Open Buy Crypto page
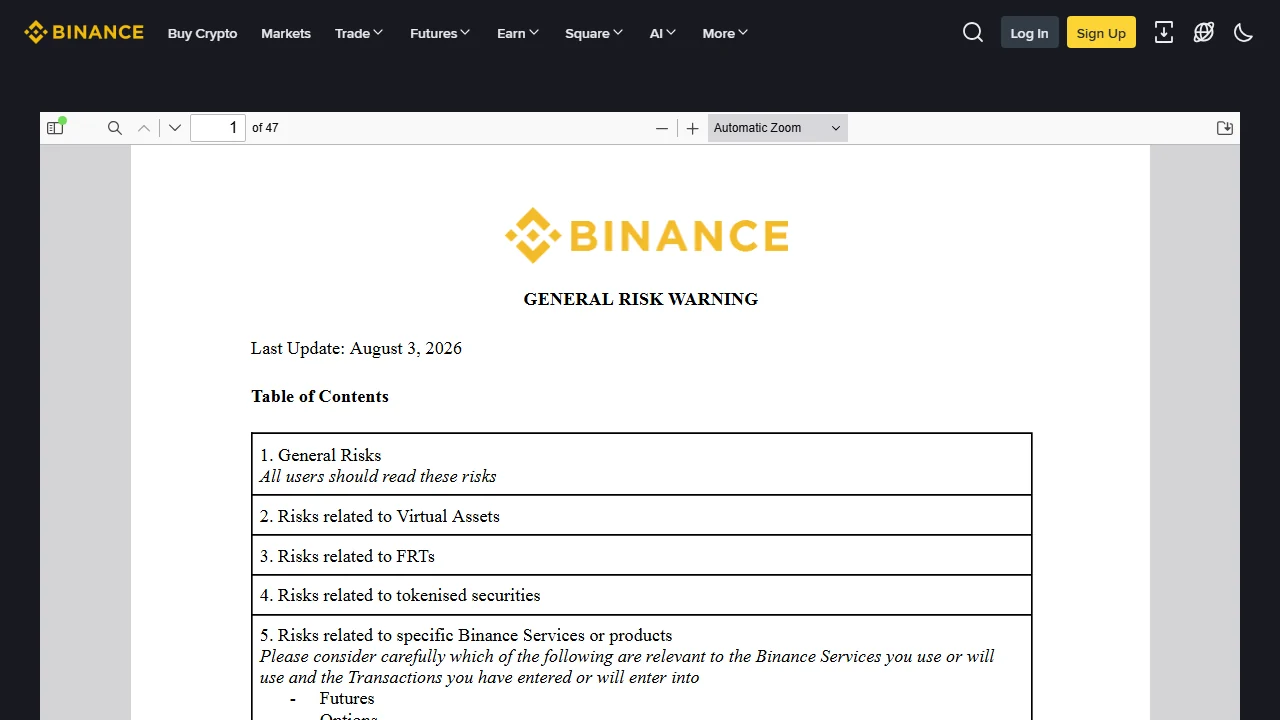1280x720 pixels. click(202, 33)
